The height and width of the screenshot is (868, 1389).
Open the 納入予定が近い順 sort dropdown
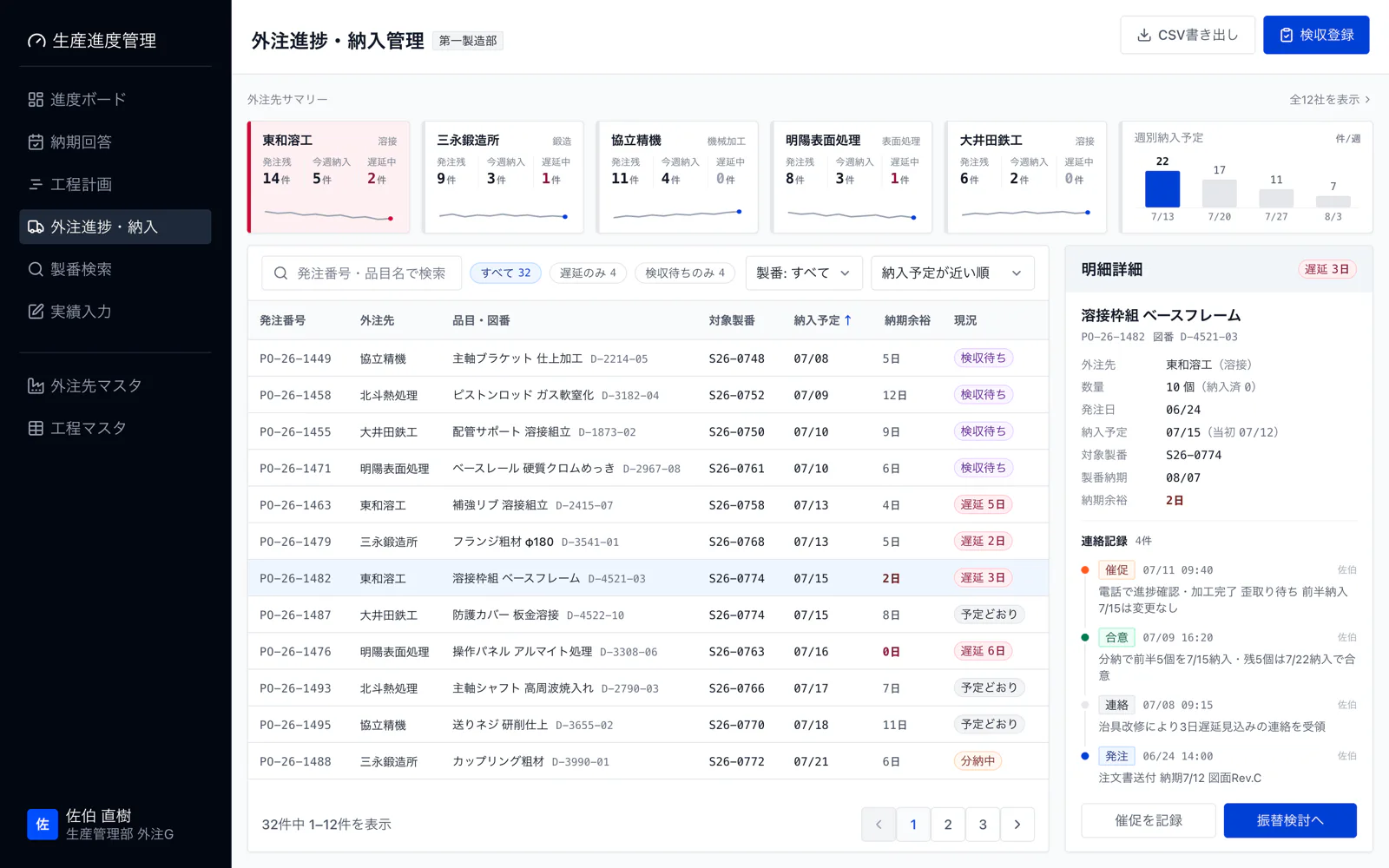click(952, 273)
